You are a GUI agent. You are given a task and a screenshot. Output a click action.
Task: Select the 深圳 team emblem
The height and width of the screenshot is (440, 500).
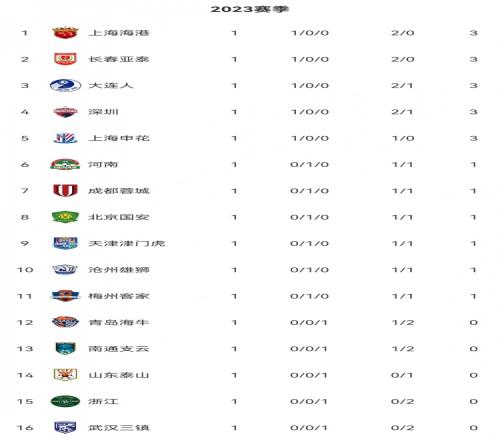[x=65, y=112]
